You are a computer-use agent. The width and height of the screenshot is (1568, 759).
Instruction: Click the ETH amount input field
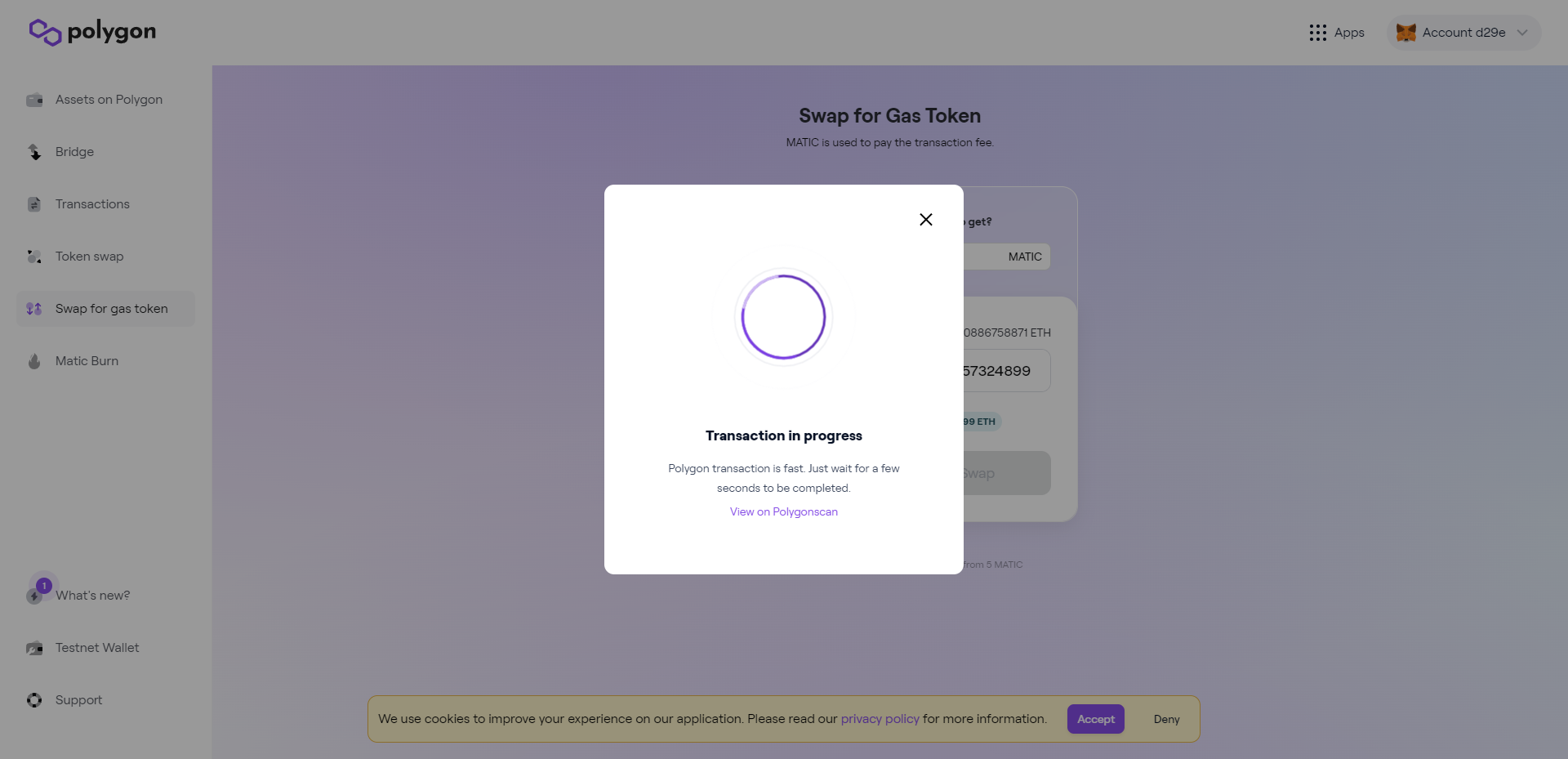tap(1007, 371)
